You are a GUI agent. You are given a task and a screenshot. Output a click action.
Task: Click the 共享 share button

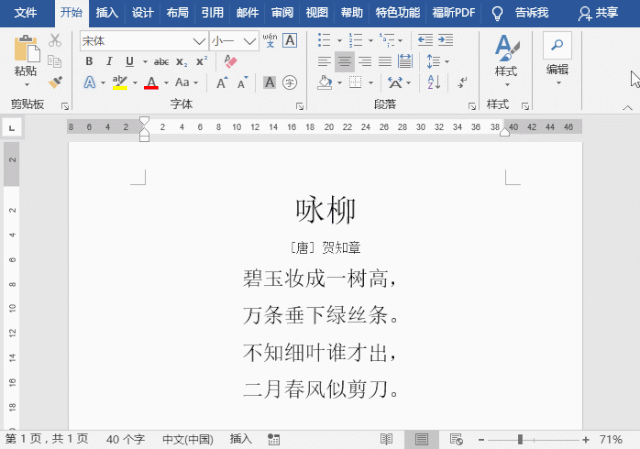point(598,13)
